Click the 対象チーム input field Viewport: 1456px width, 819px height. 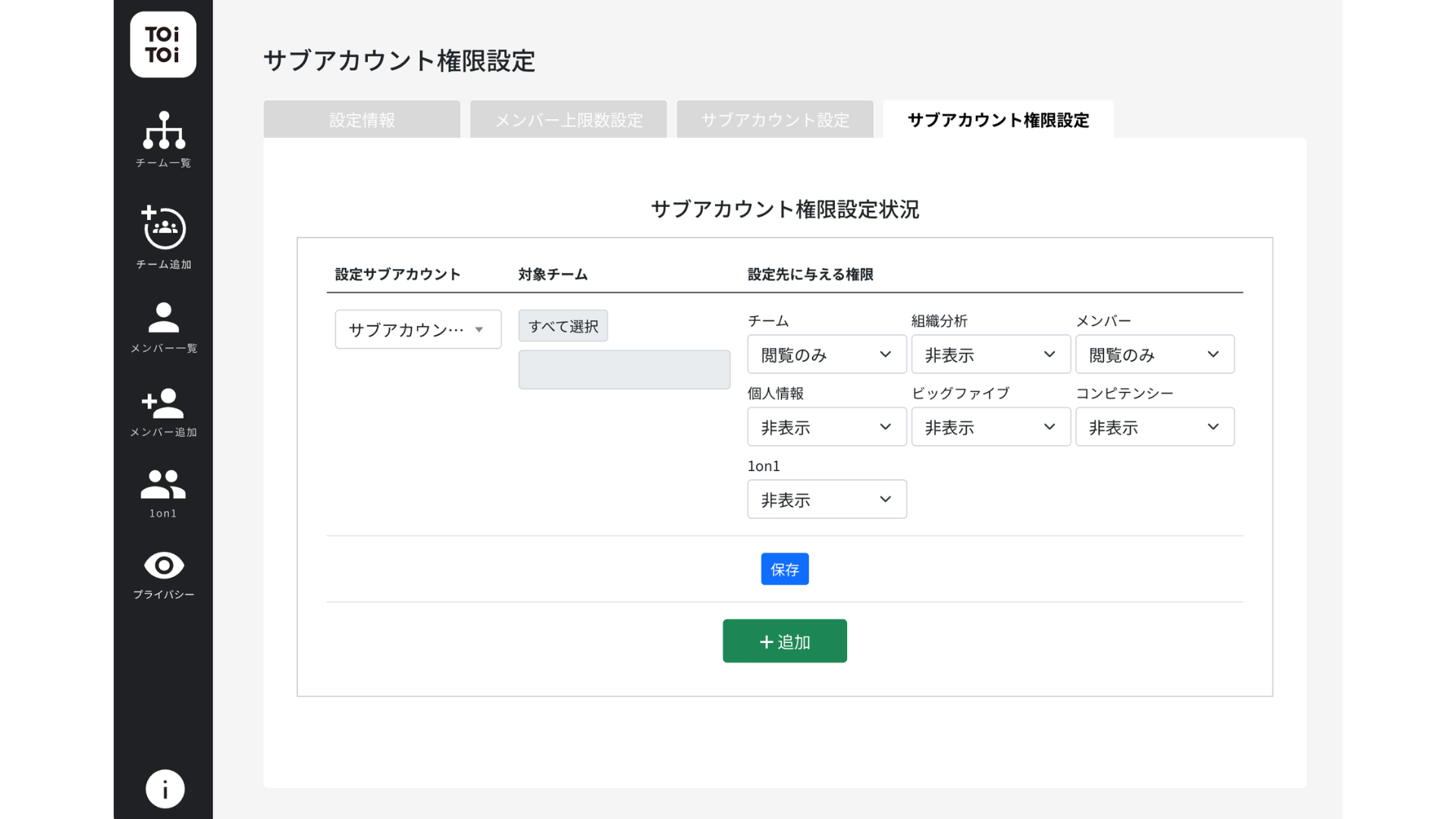pos(624,369)
